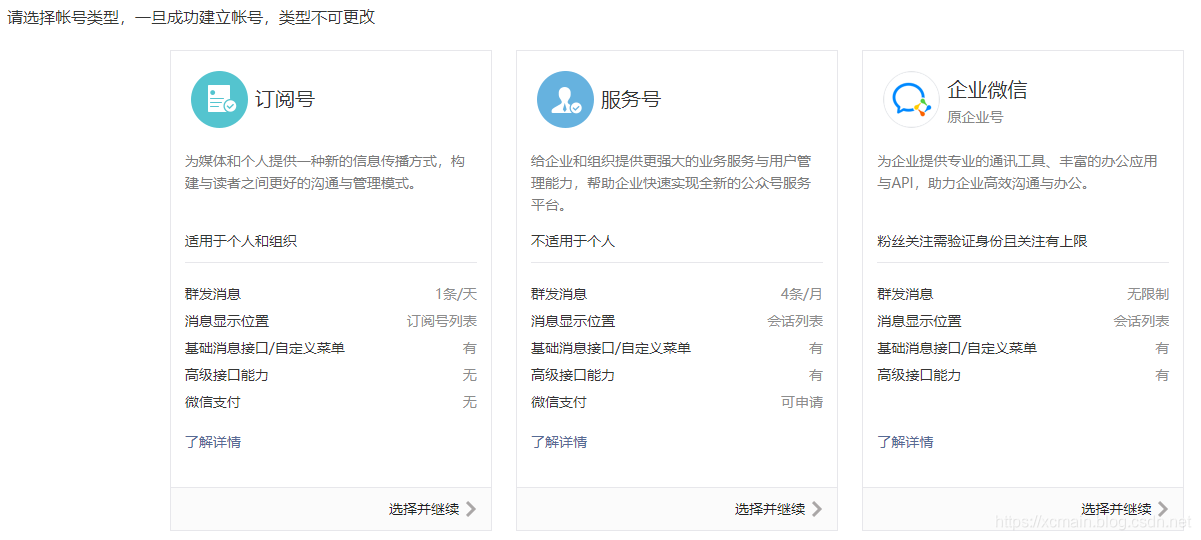1201x540 pixels.
Task: Click the arrow next to 订阅号's 选择并继续
Action: click(x=471, y=509)
